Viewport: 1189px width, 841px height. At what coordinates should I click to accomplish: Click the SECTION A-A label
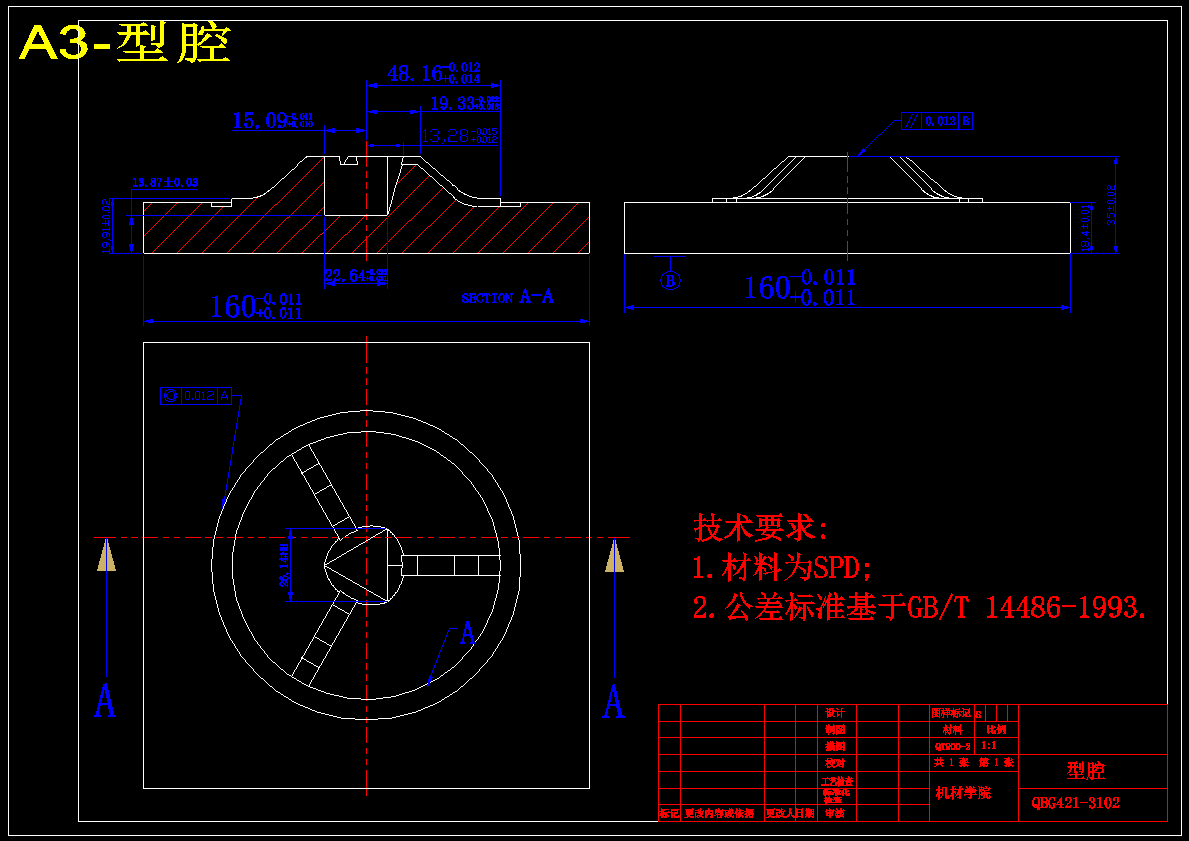[x=508, y=297]
